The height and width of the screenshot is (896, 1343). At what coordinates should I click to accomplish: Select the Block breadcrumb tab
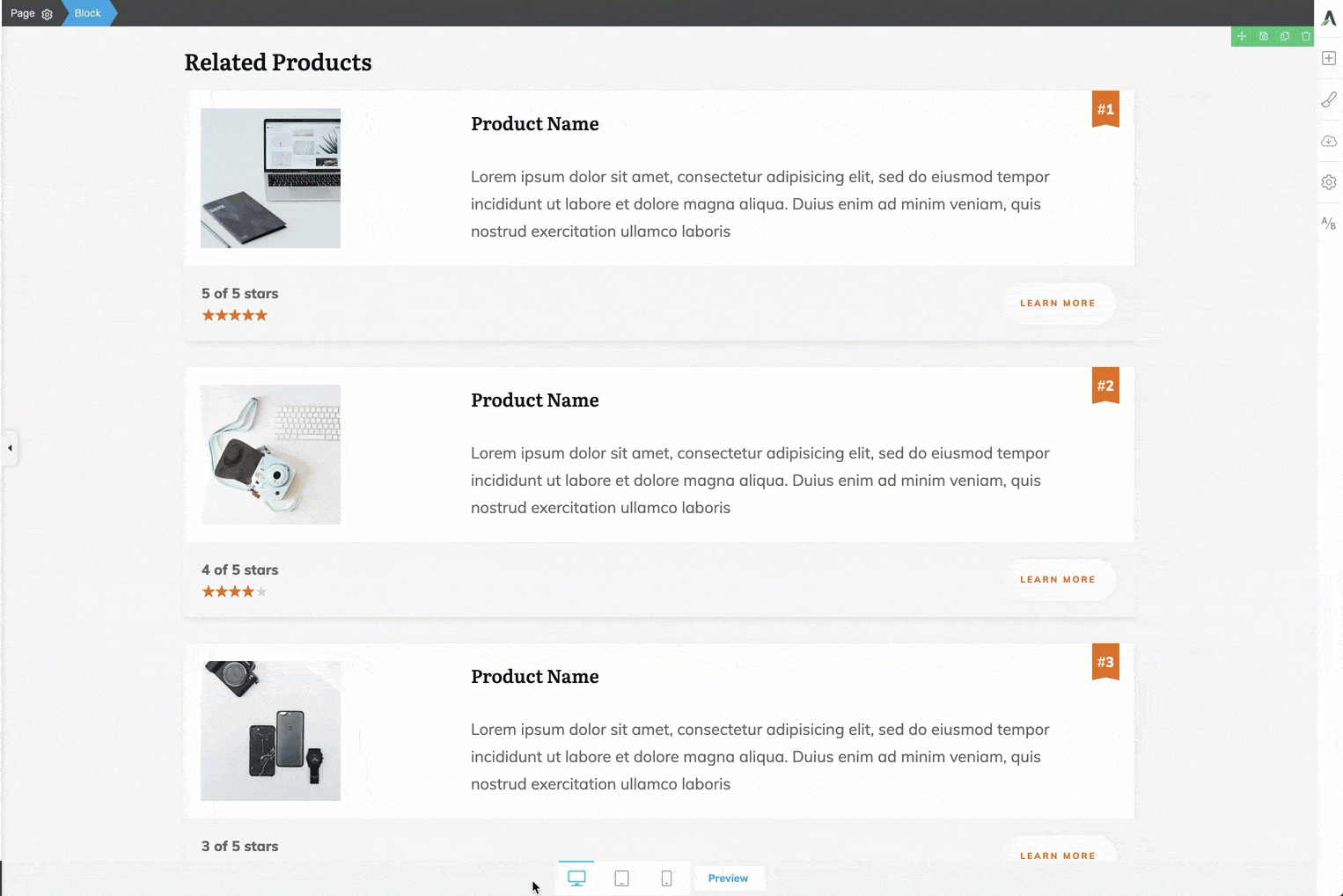tap(87, 13)
